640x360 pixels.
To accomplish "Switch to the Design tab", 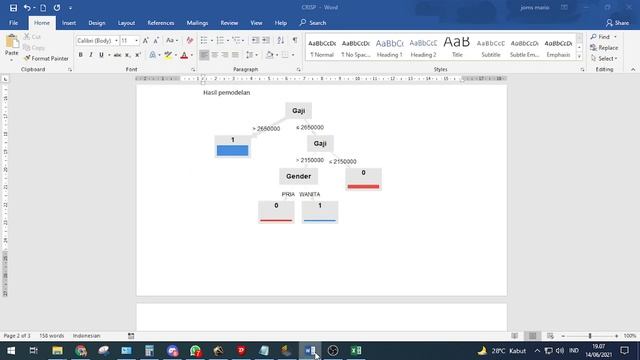I will 97,23.
